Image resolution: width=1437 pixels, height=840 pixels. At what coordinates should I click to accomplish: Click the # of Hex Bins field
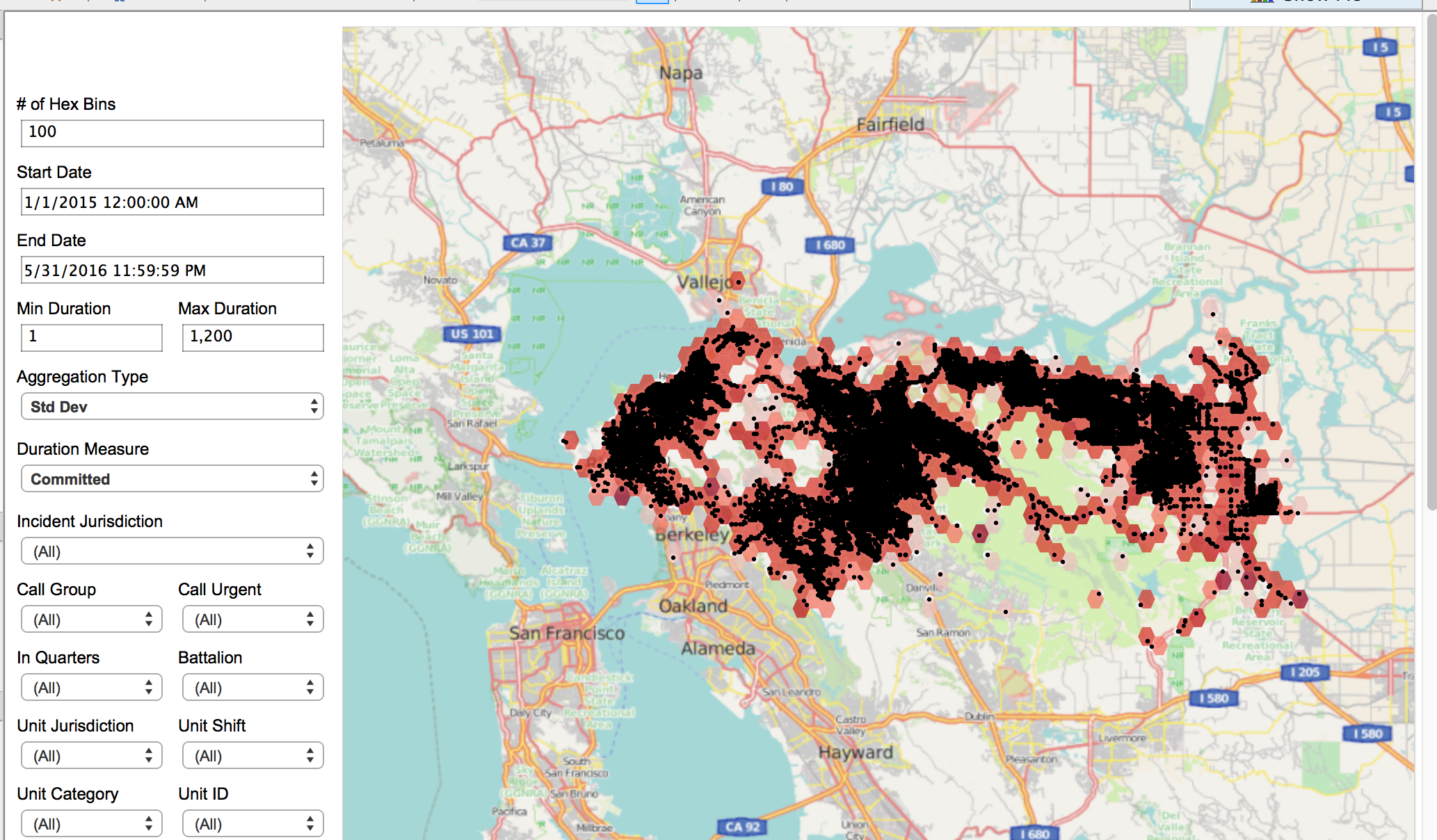pyautogui.click(x=172, y=133)
